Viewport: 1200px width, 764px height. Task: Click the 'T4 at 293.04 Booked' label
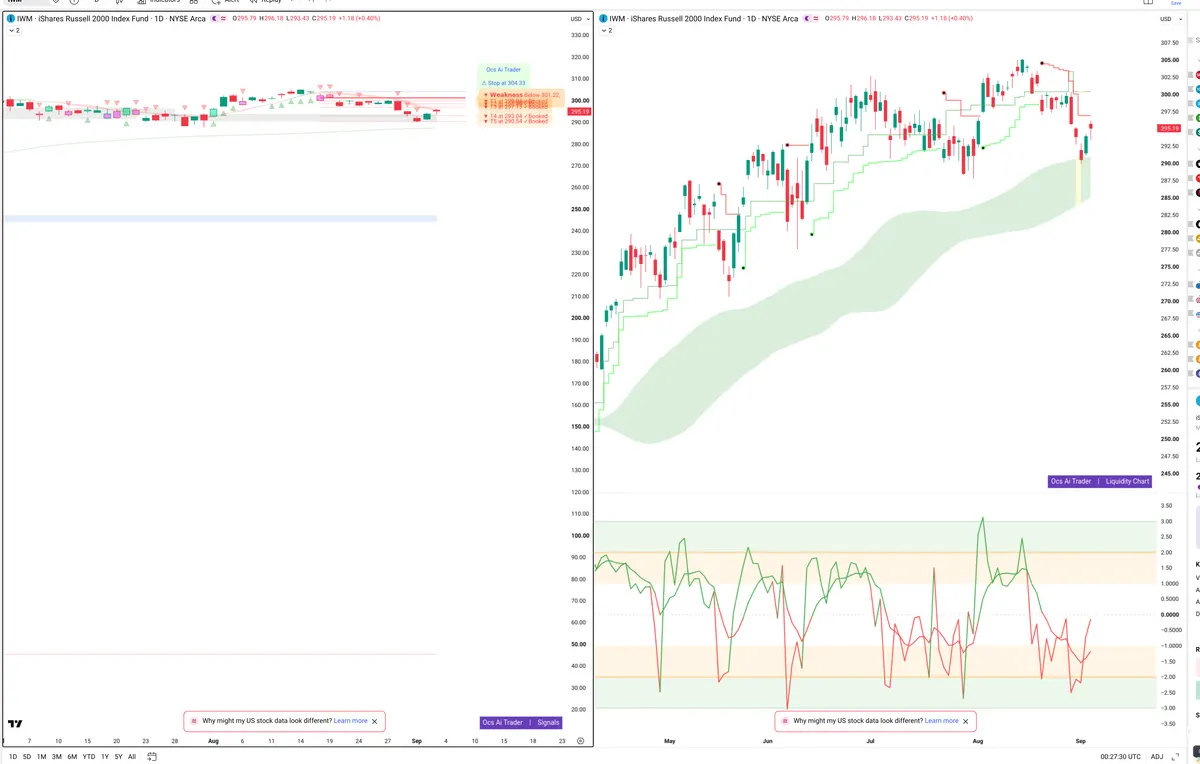click(516, 116)
